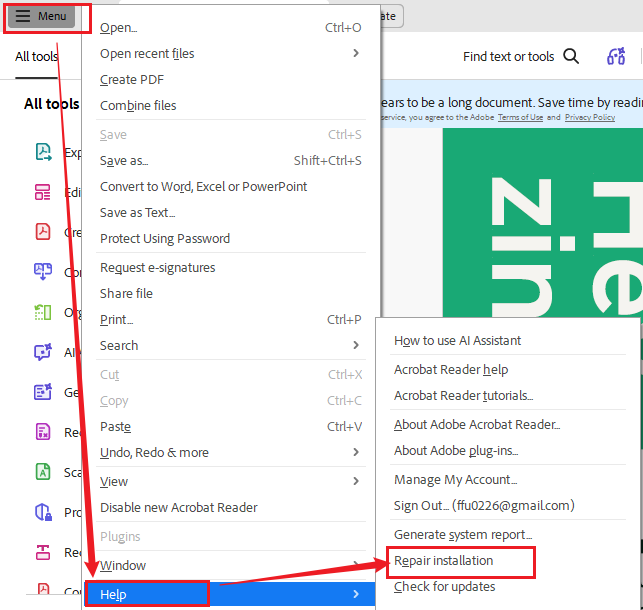Screen dimensions: 643x610
Task: Open the Privacy Policy link
Action: click(x=590, y=117)
